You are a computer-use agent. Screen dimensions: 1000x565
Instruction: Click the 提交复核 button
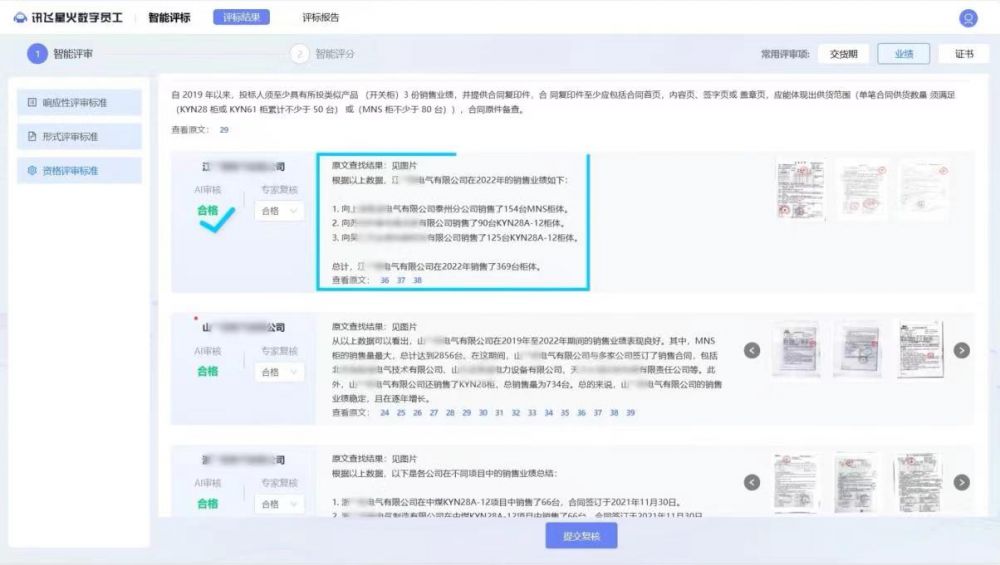pos(581,536)
